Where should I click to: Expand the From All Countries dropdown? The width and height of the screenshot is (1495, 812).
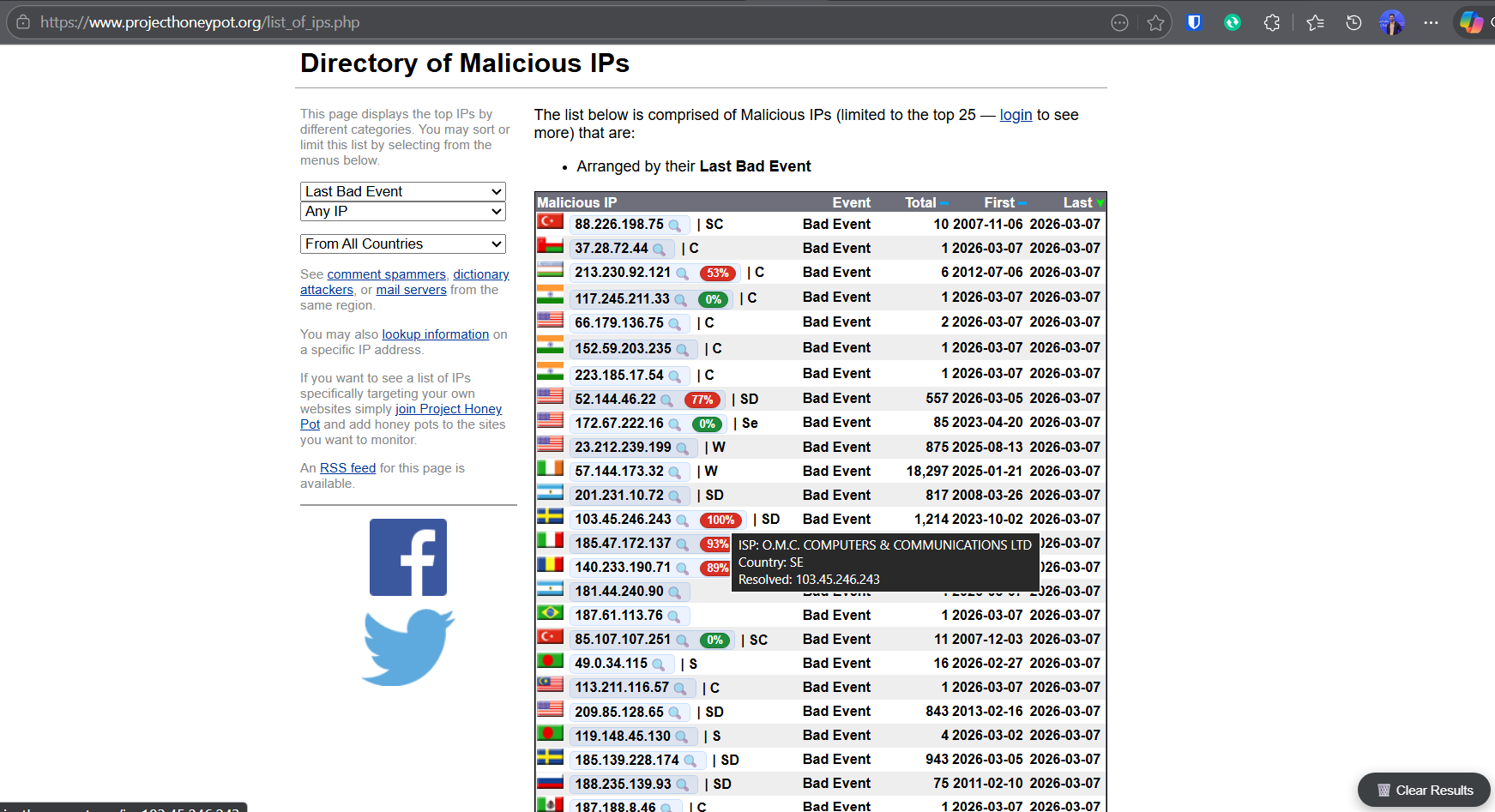tap(403, 244)
